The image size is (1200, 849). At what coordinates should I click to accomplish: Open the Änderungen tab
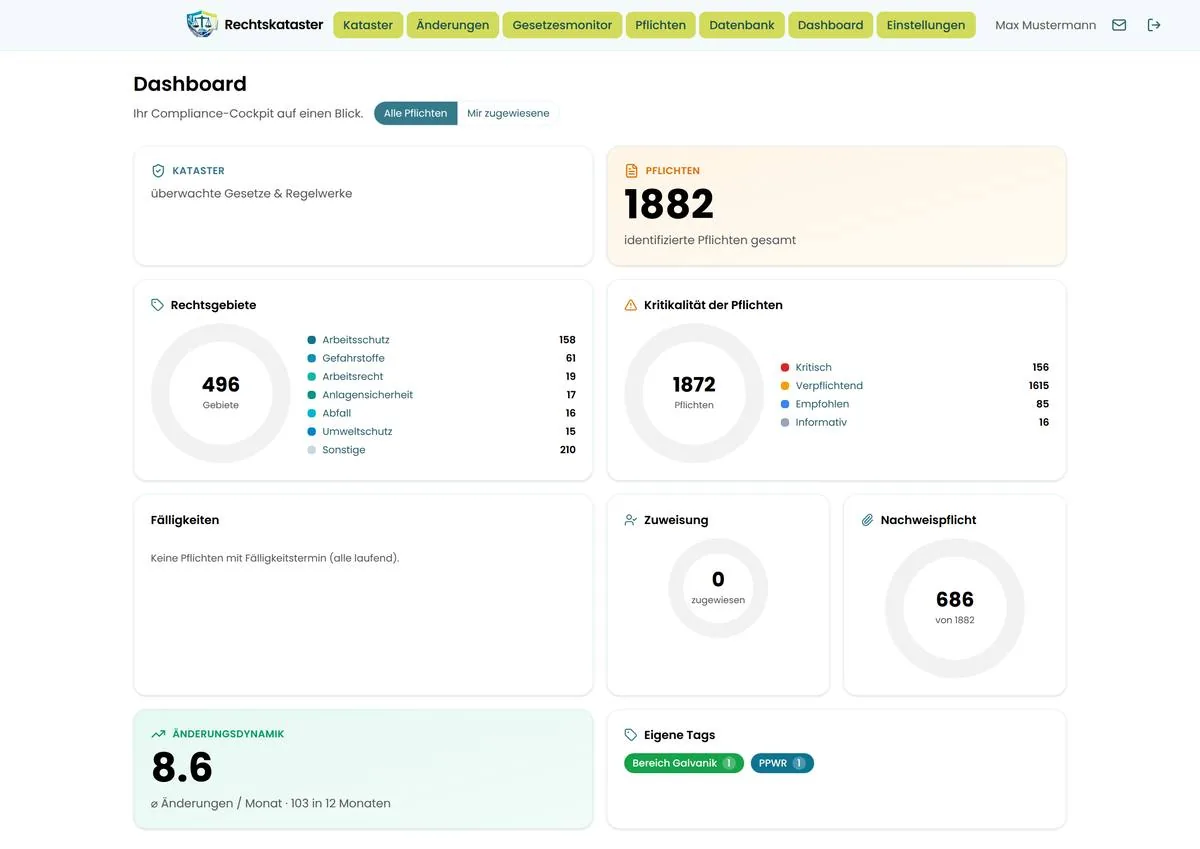pos(453,25)
